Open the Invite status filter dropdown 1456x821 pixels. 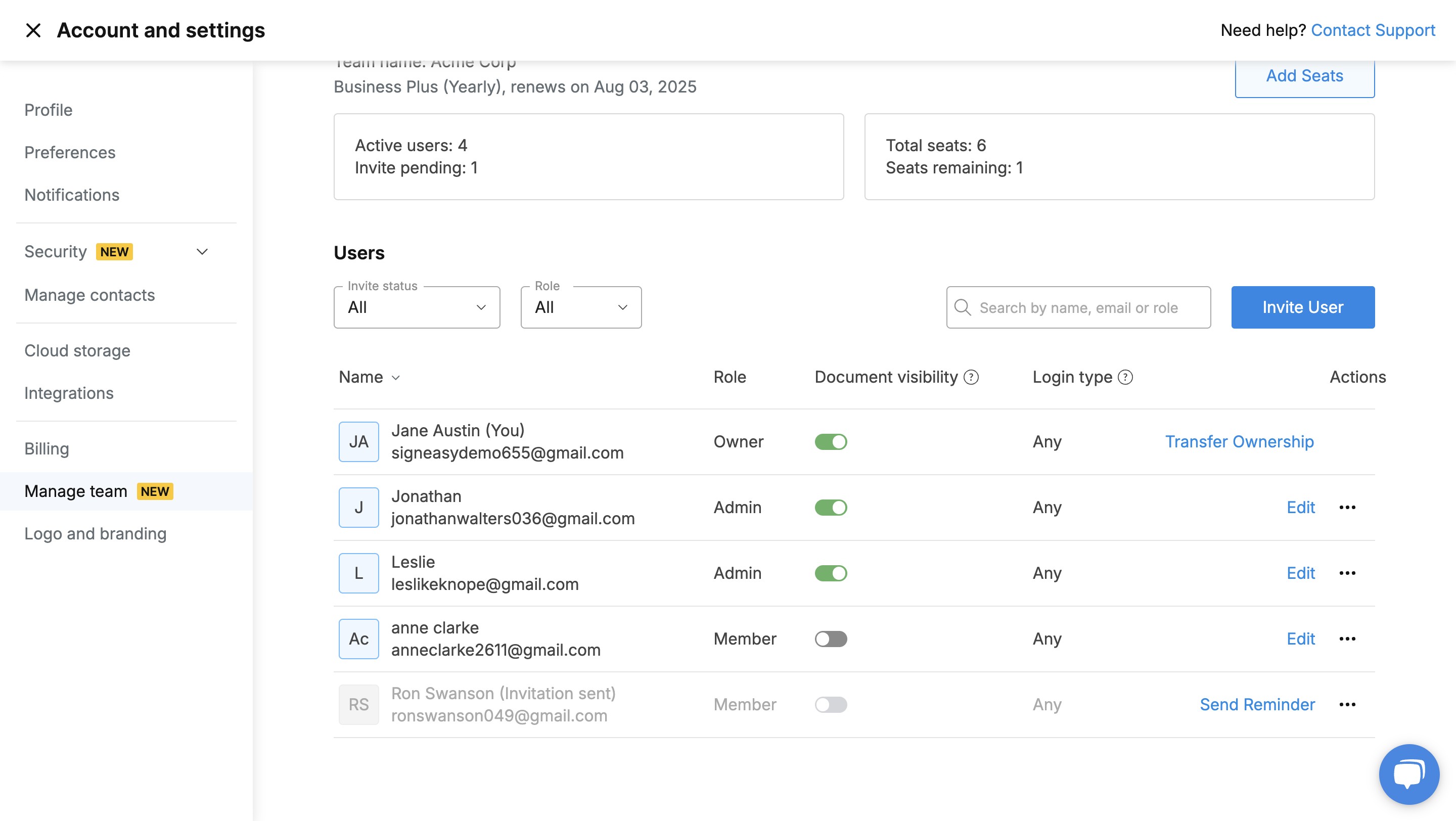click(x=417, y=307)
